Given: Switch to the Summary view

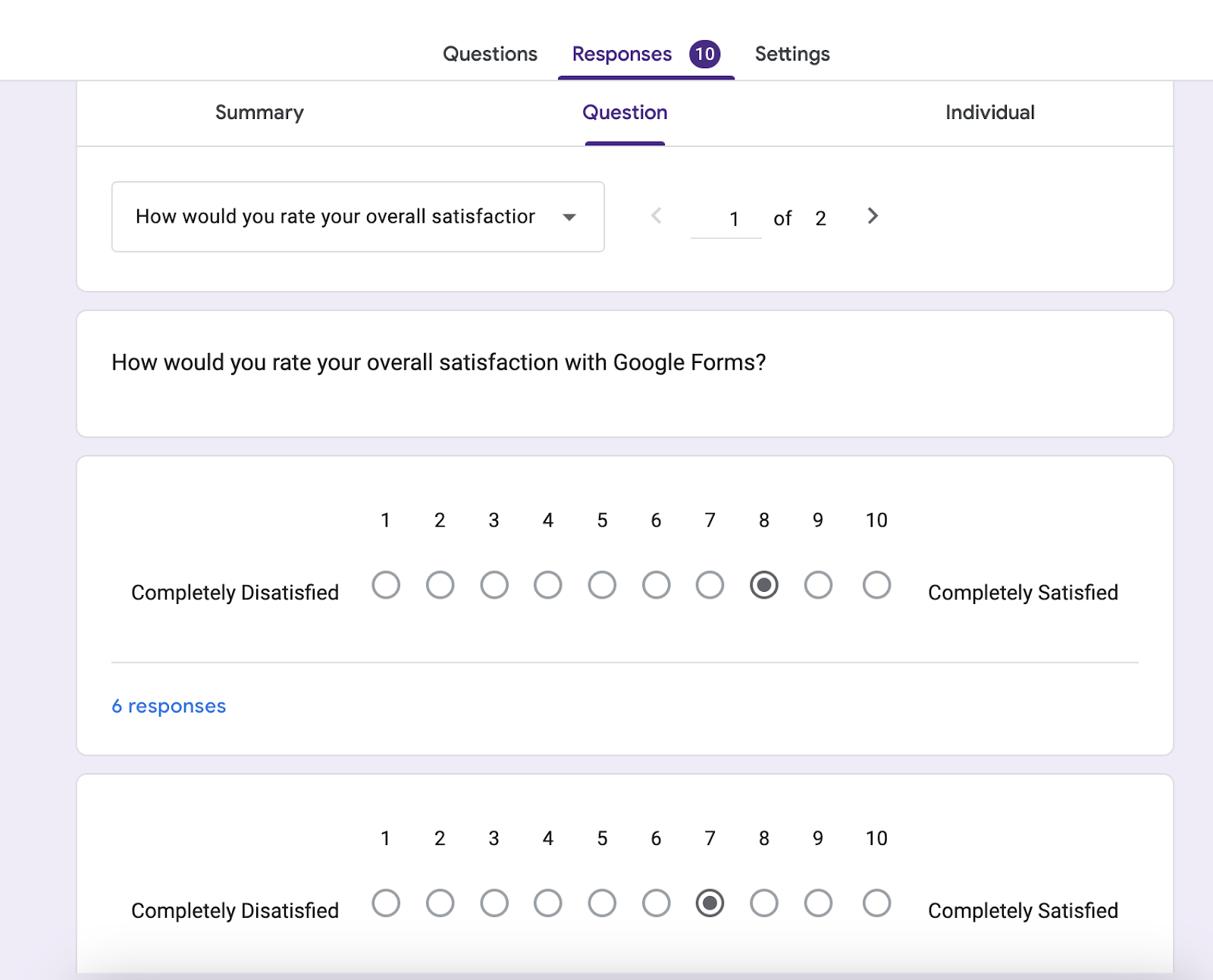Looking at the screenshot, I should pyautogui.click(x=259, y=113).
